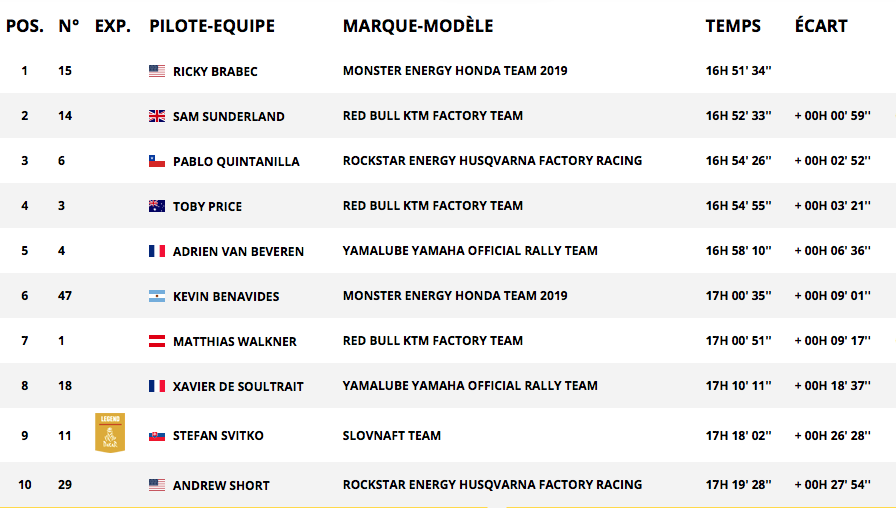
Task: Click the gold Legend badge icon
Action: [x=110, y=432]
